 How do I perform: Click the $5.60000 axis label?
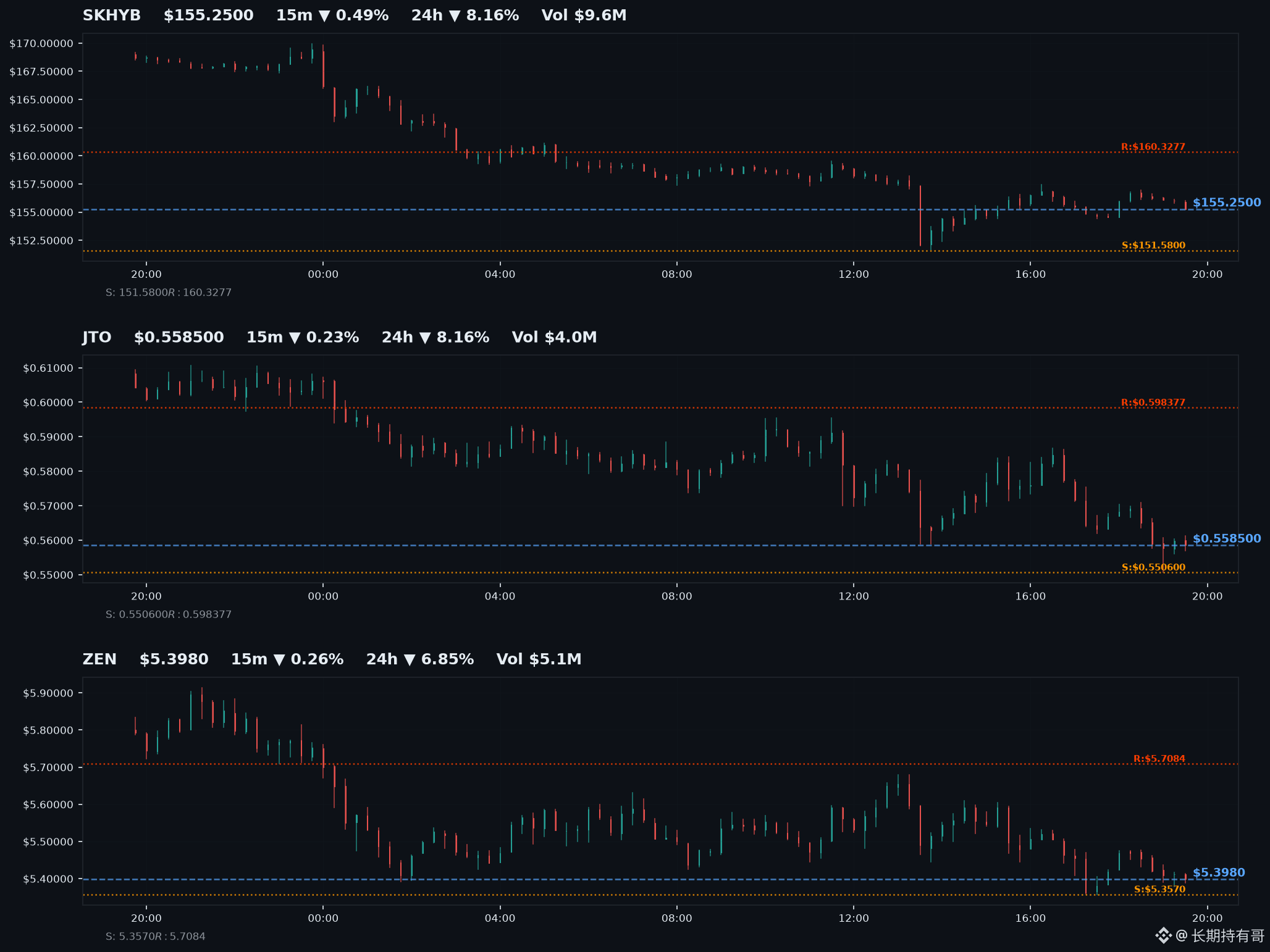[x=48, y=805]
